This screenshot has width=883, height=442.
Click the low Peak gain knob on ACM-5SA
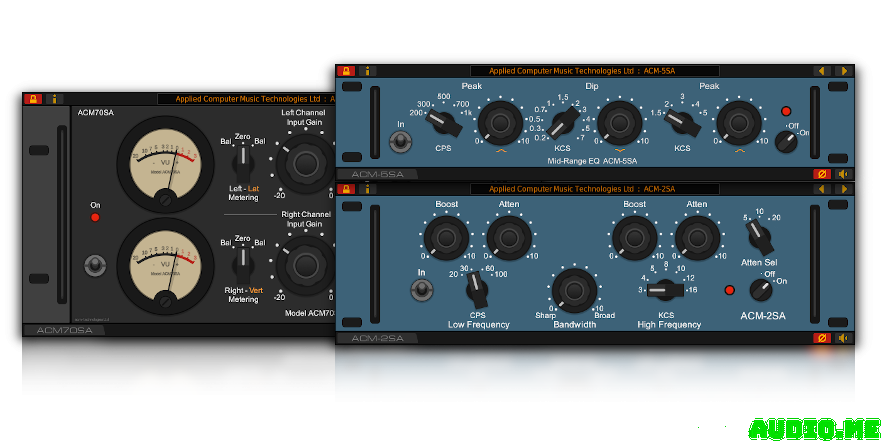click(501, 123)
